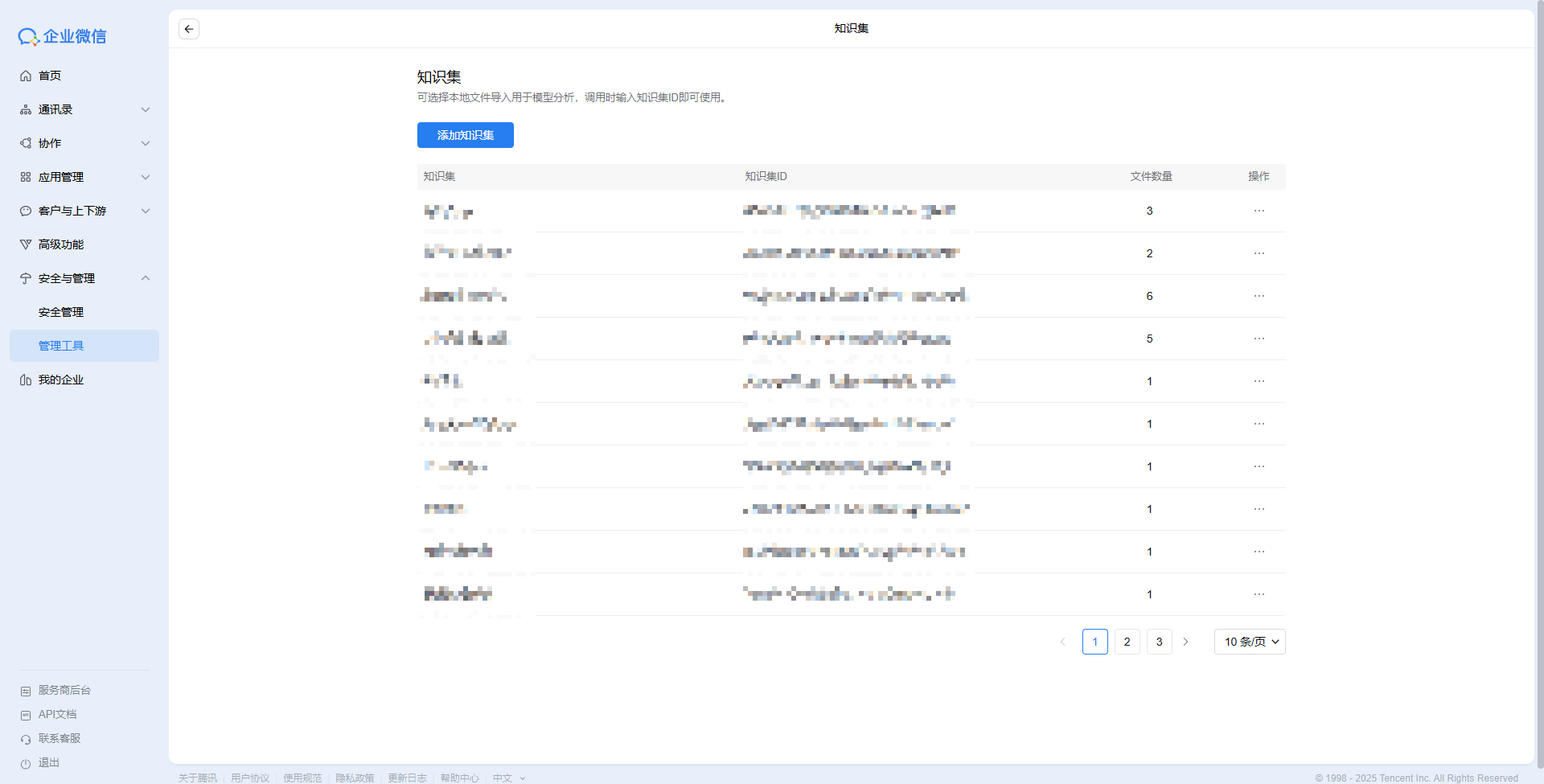Image resolution: width=1544 pixels, height=784 pixels.
Task: Click the 高级功能 icon in sidebar
Action: [x=26, y=244]
